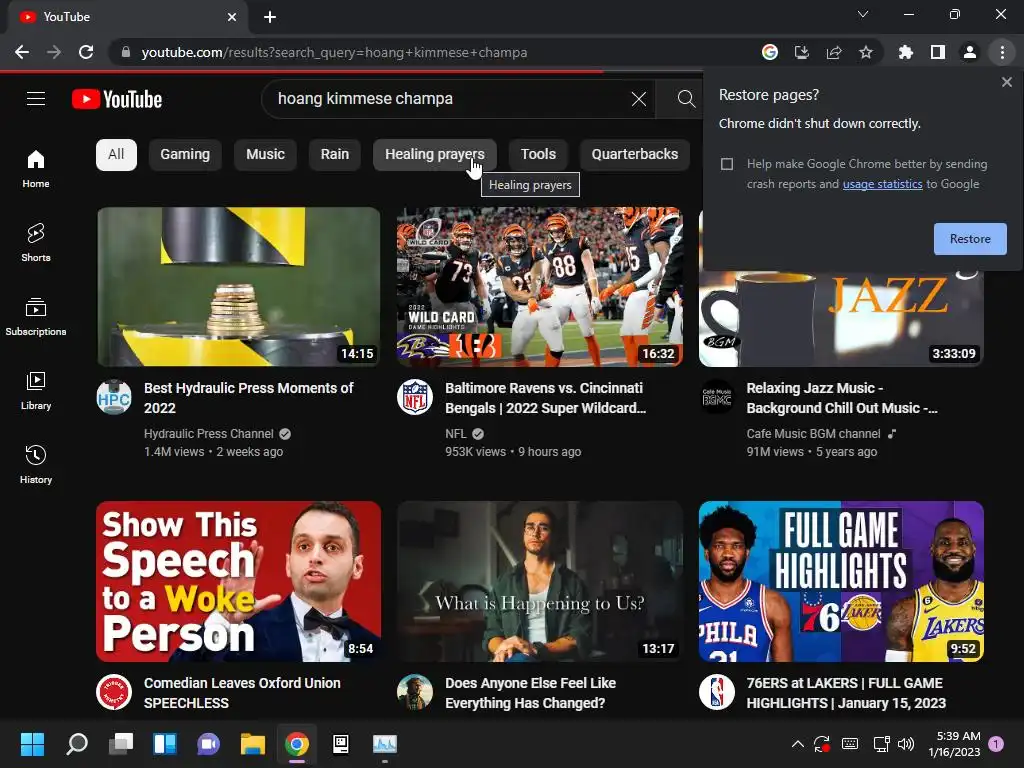Click the Restore button

point(970,239)
